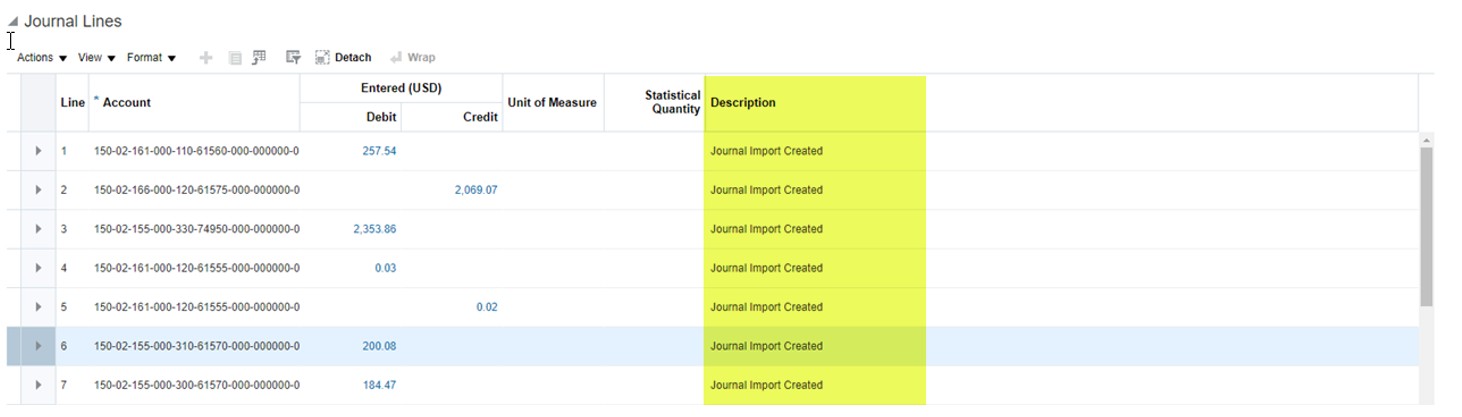Click the 2,069.07 credit amount link
The width and height of the screenshot is (1462, 417).
coord(475,190)
